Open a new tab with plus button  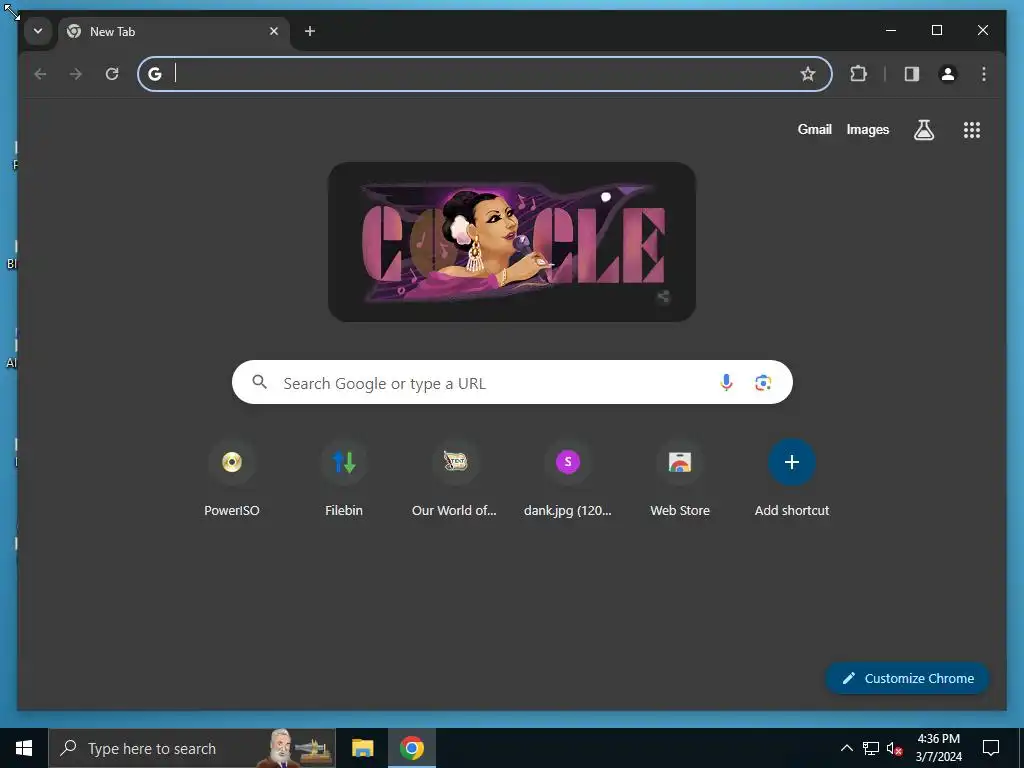pyautogui.click(x=310, y=31)
